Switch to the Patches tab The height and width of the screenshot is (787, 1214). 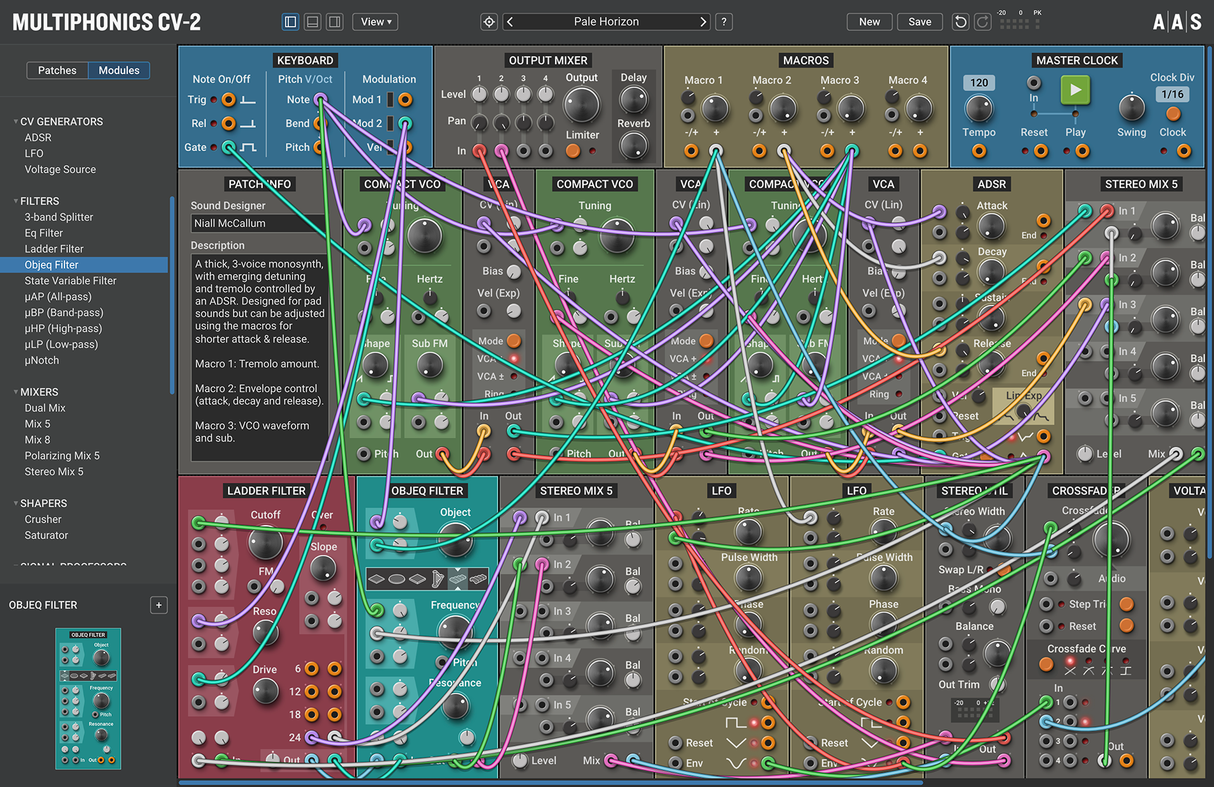57,70
